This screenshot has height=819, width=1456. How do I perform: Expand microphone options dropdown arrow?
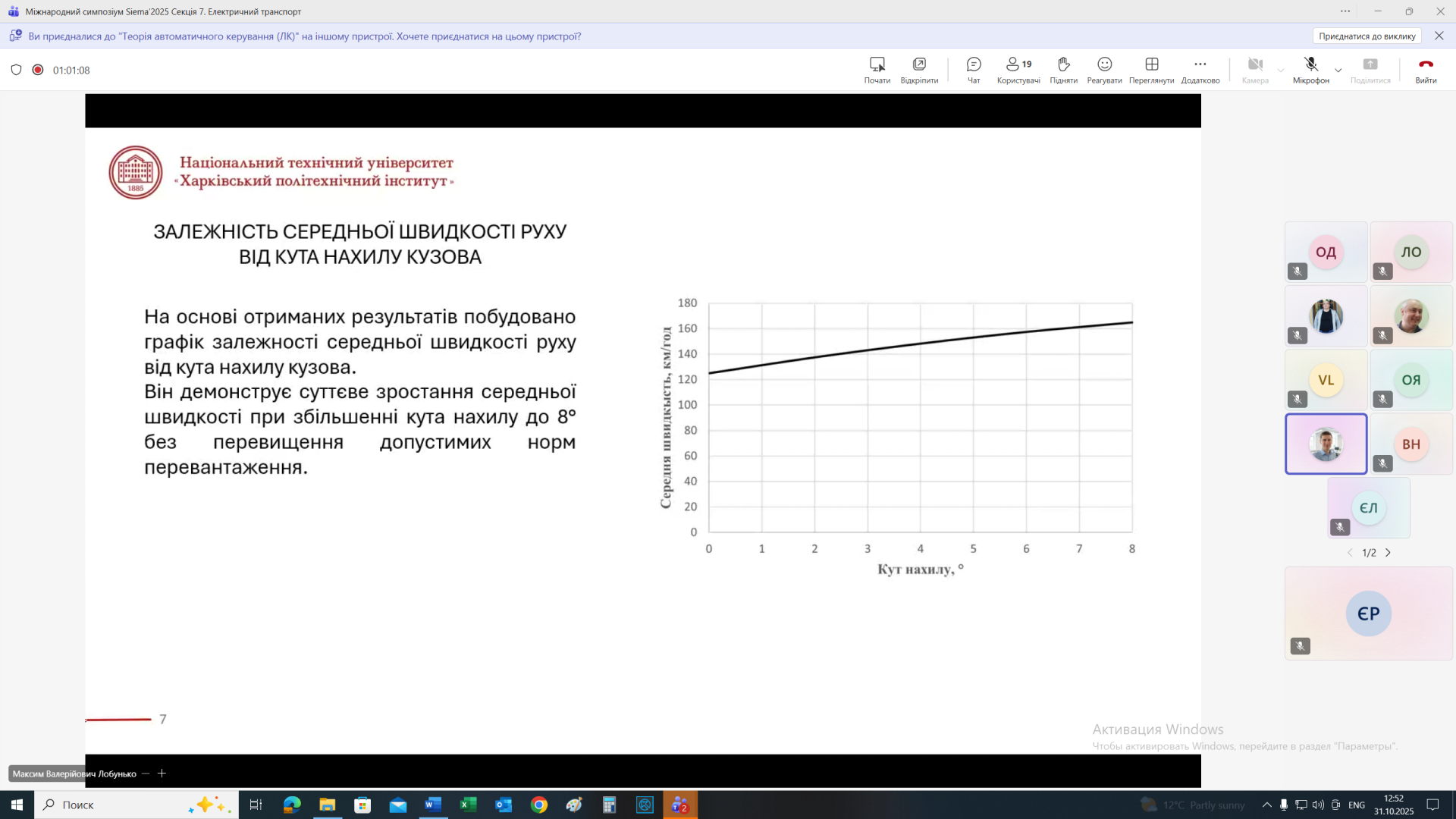click(1338, 71)
